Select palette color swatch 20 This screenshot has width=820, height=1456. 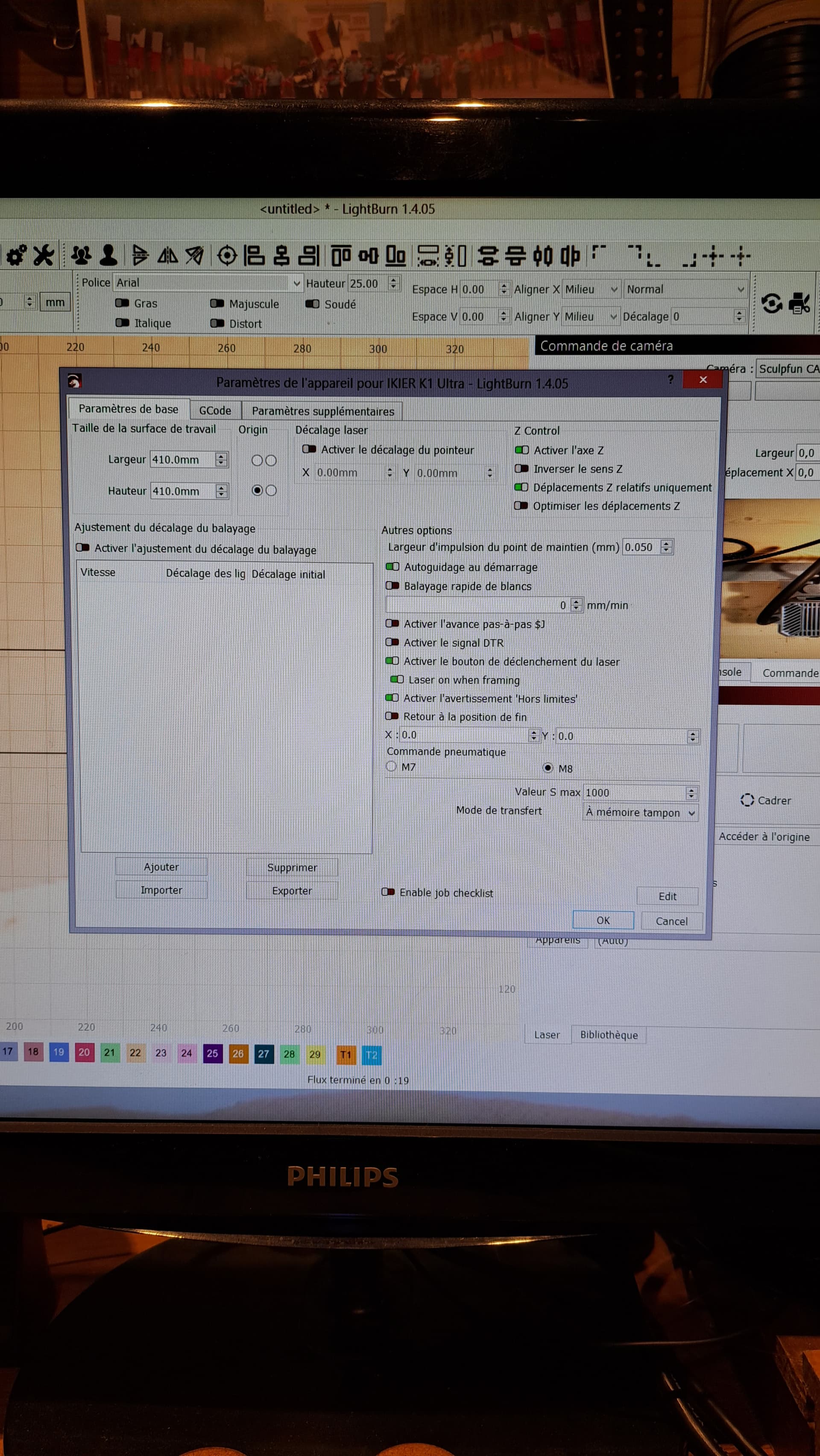84,1052
